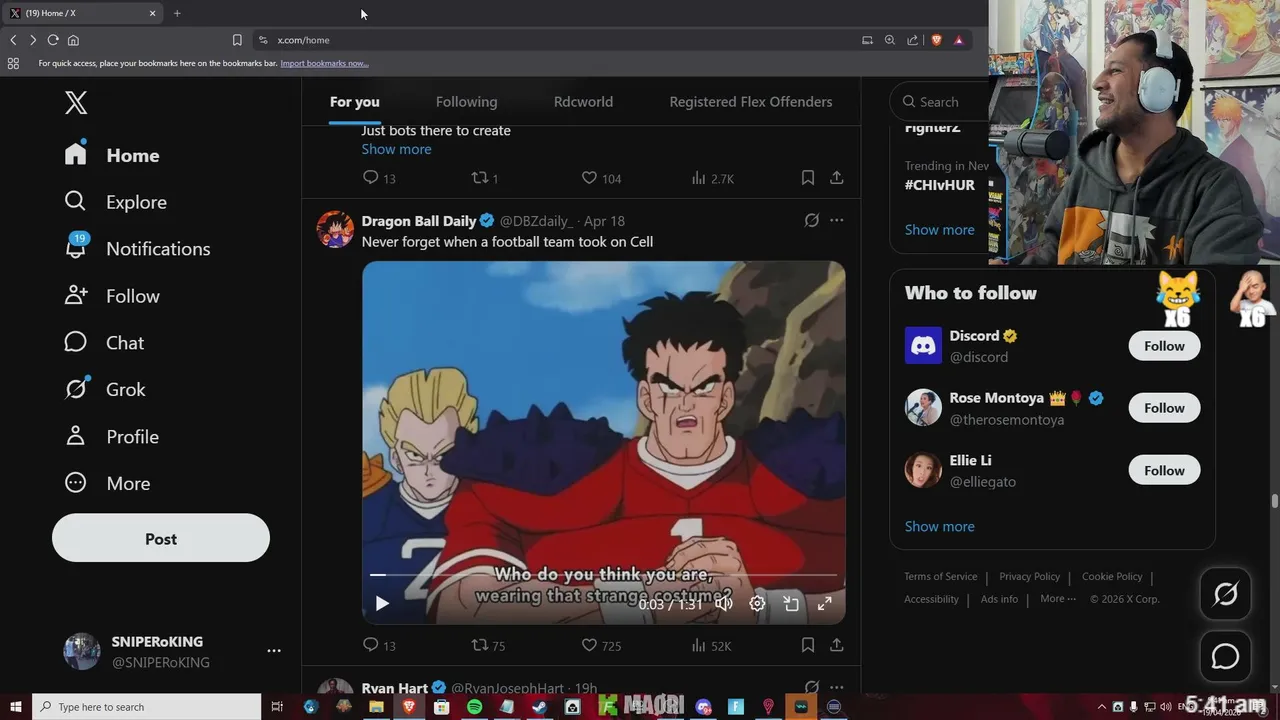Open the #CHIvHUR trending topic
This screenshot has width=1280, height=720.
click(940, 185)
